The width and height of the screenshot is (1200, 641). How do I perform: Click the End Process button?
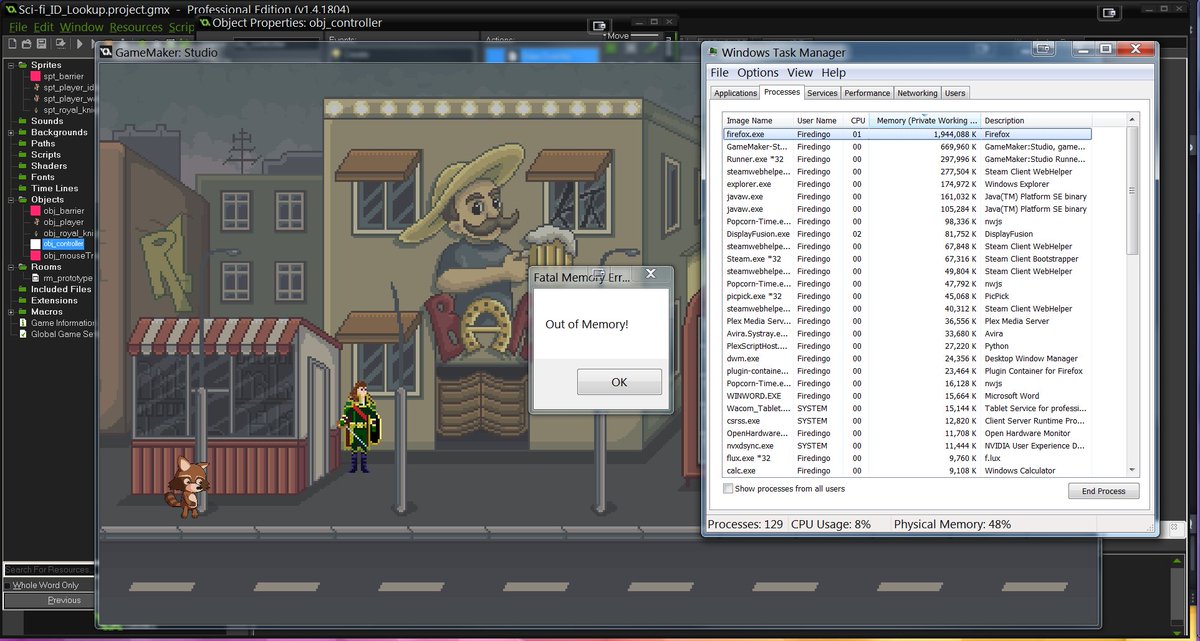click(x=1103, y=491)
